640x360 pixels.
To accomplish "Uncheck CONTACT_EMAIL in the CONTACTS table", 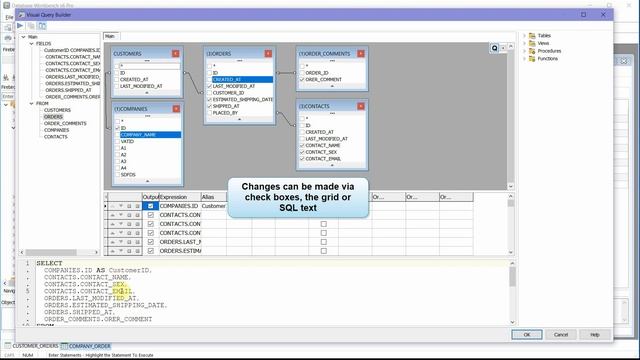I will click(302, 159).
